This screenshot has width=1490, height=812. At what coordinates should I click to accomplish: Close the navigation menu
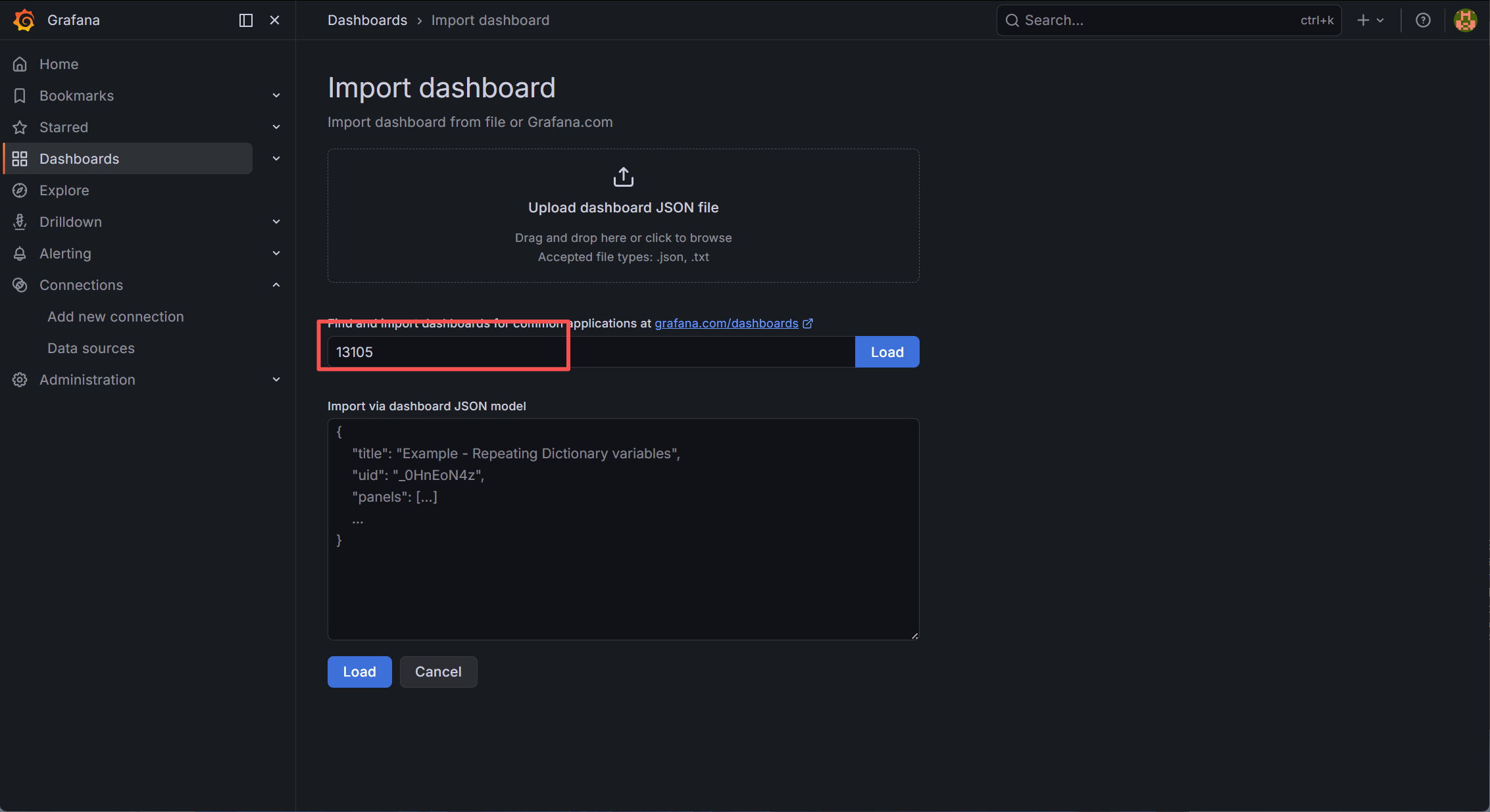pos(275,20)
